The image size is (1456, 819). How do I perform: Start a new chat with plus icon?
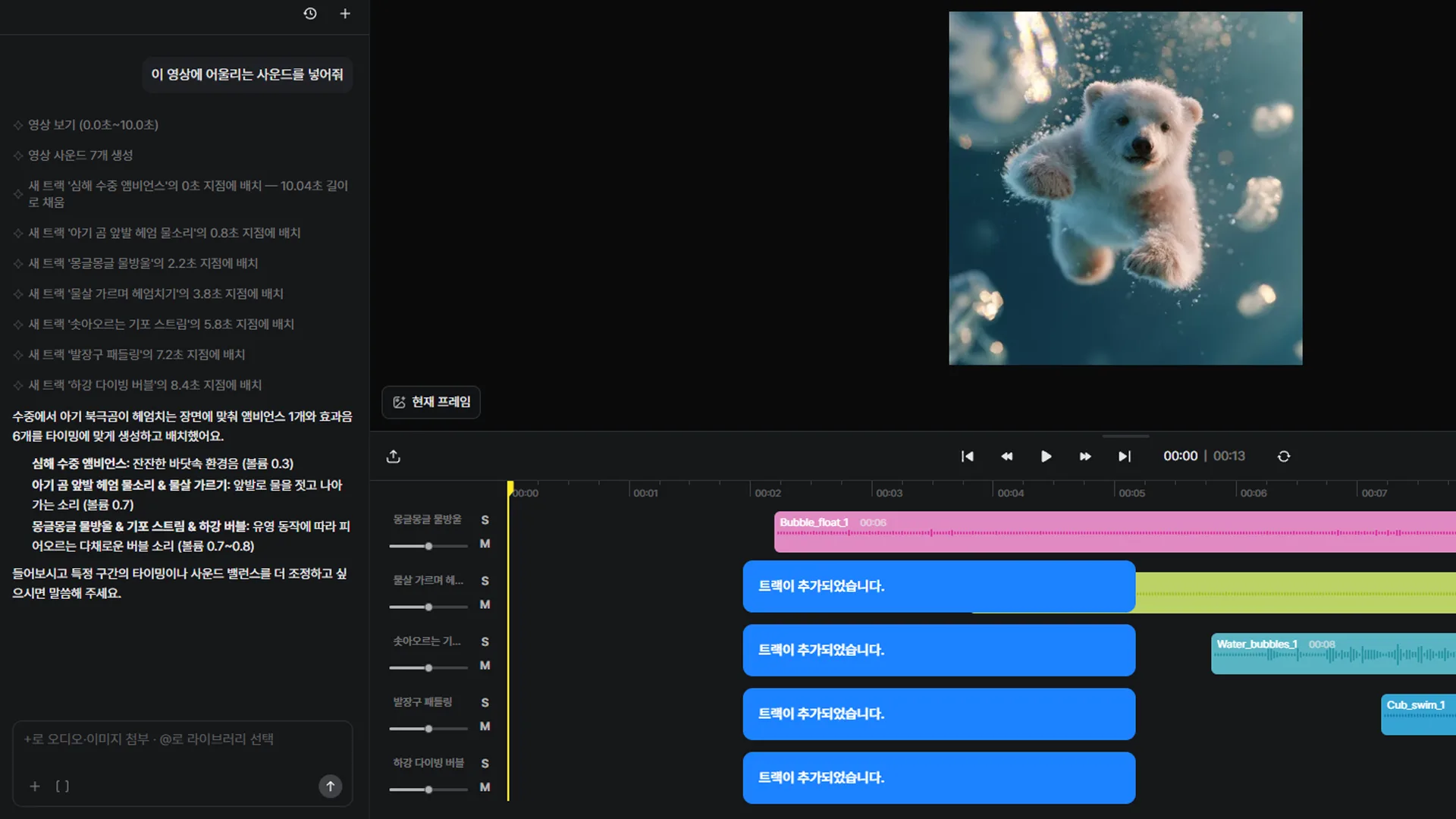(345, 14)
